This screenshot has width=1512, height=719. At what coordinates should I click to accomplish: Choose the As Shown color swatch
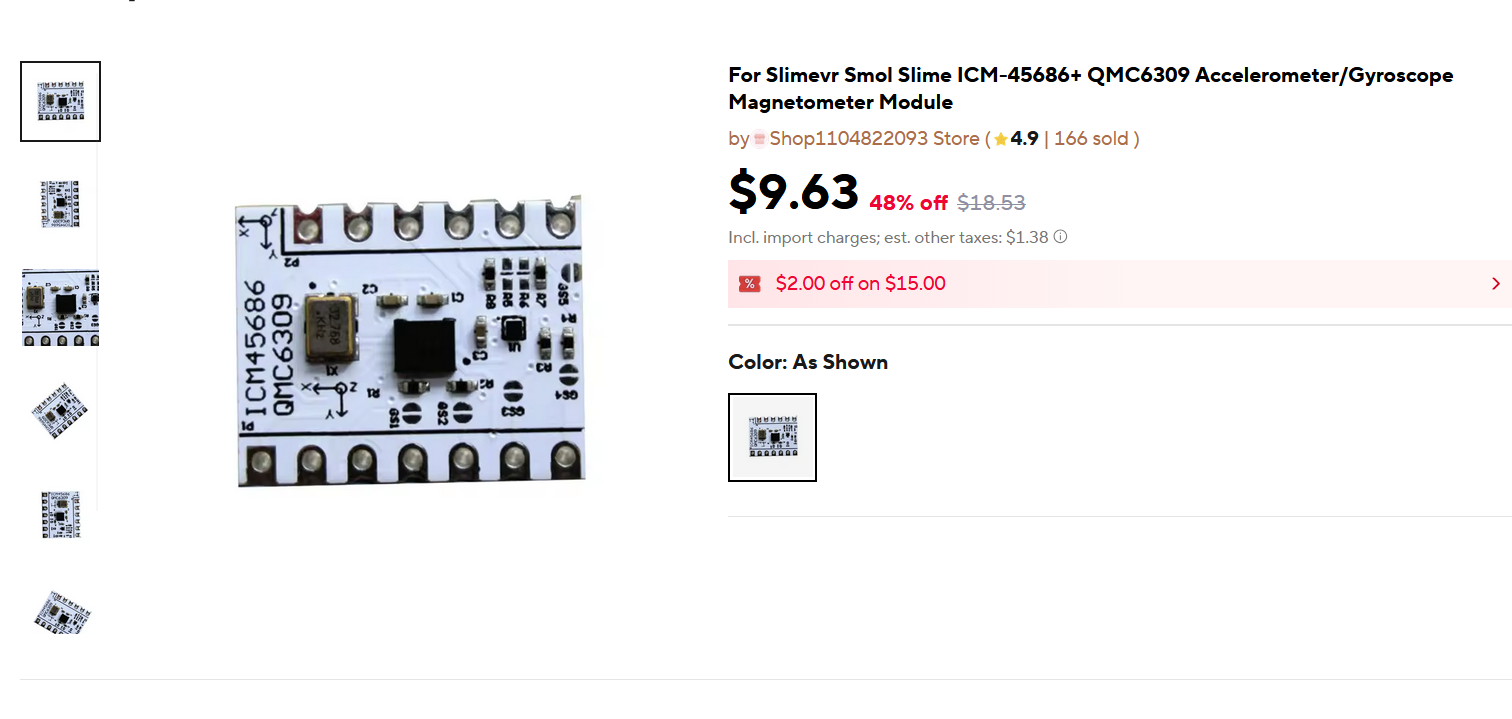point(772,437)
